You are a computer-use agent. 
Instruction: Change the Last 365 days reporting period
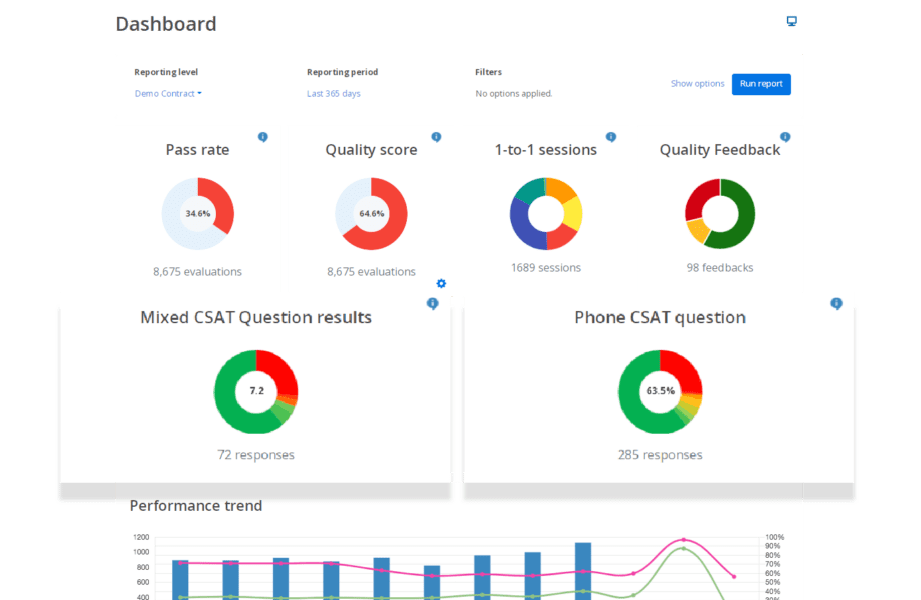(331, 93)
